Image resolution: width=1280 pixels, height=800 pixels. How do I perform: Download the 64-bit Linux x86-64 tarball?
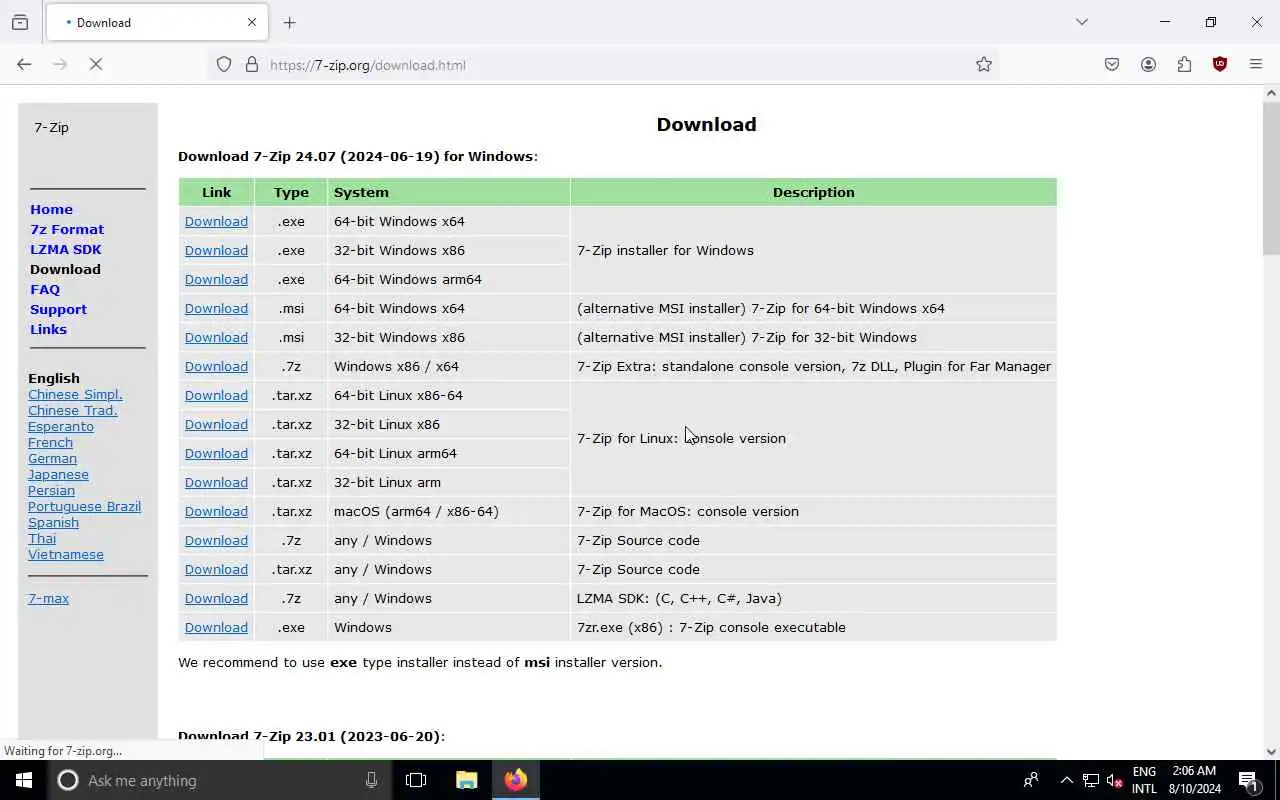pyautogui.click(x=216, y=395)
